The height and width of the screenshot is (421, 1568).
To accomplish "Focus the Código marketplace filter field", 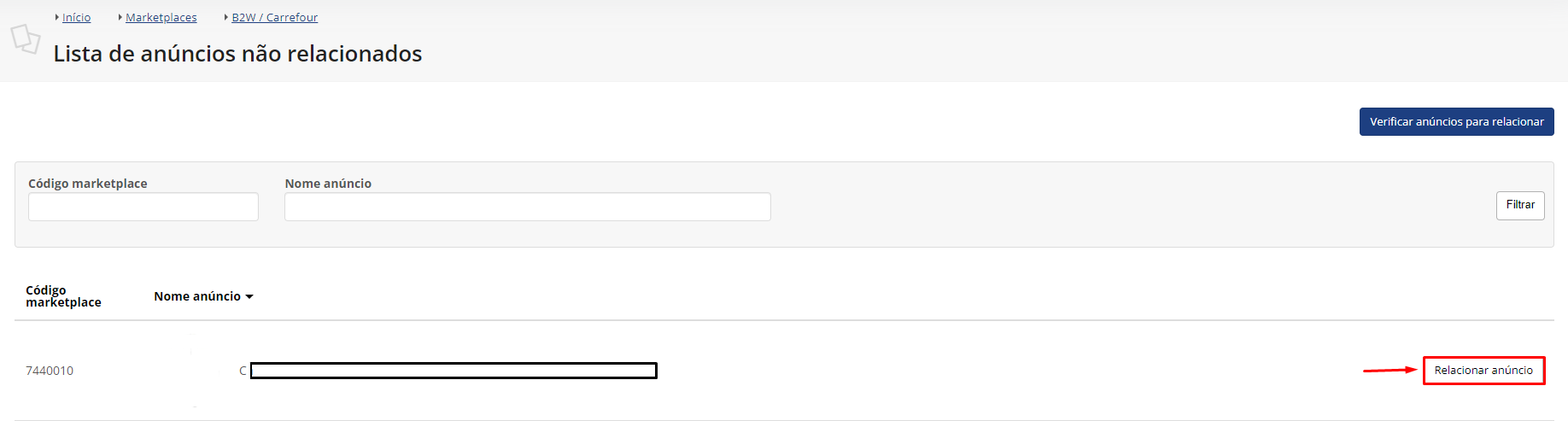I will (143, 207).
